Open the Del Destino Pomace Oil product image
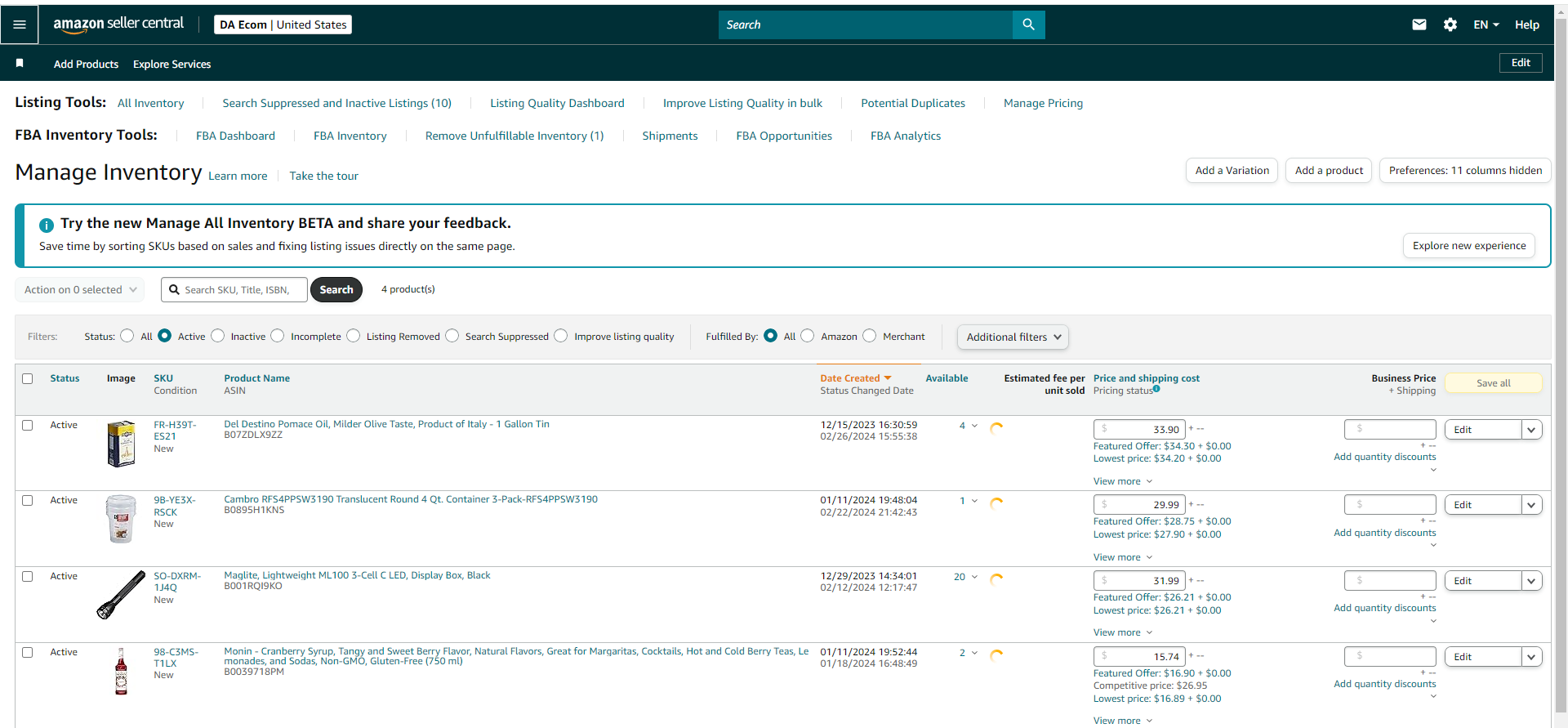The height and width of the screenshot is (728, 1568). [x=121, y=444]
